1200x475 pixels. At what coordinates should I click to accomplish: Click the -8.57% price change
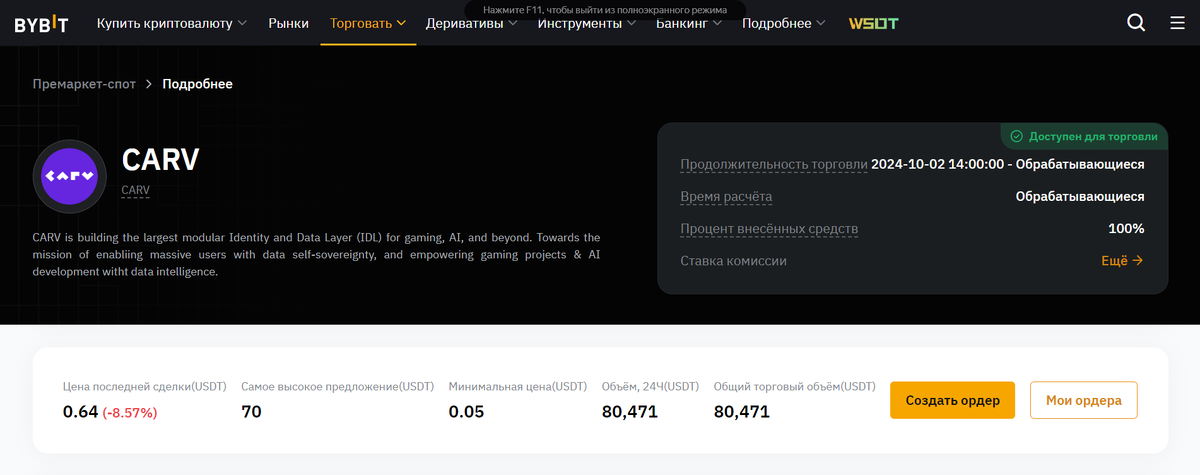pyautogui.click(x=130, y=412)
